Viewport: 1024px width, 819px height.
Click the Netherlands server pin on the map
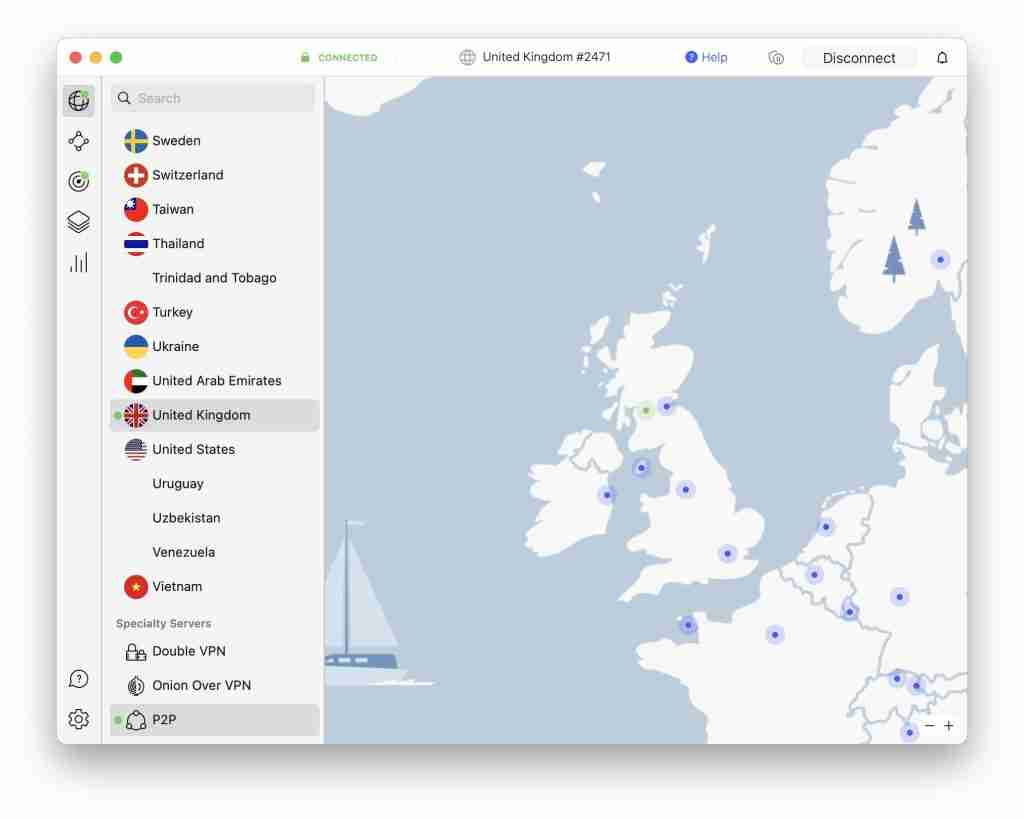click(x=826, y=526)
